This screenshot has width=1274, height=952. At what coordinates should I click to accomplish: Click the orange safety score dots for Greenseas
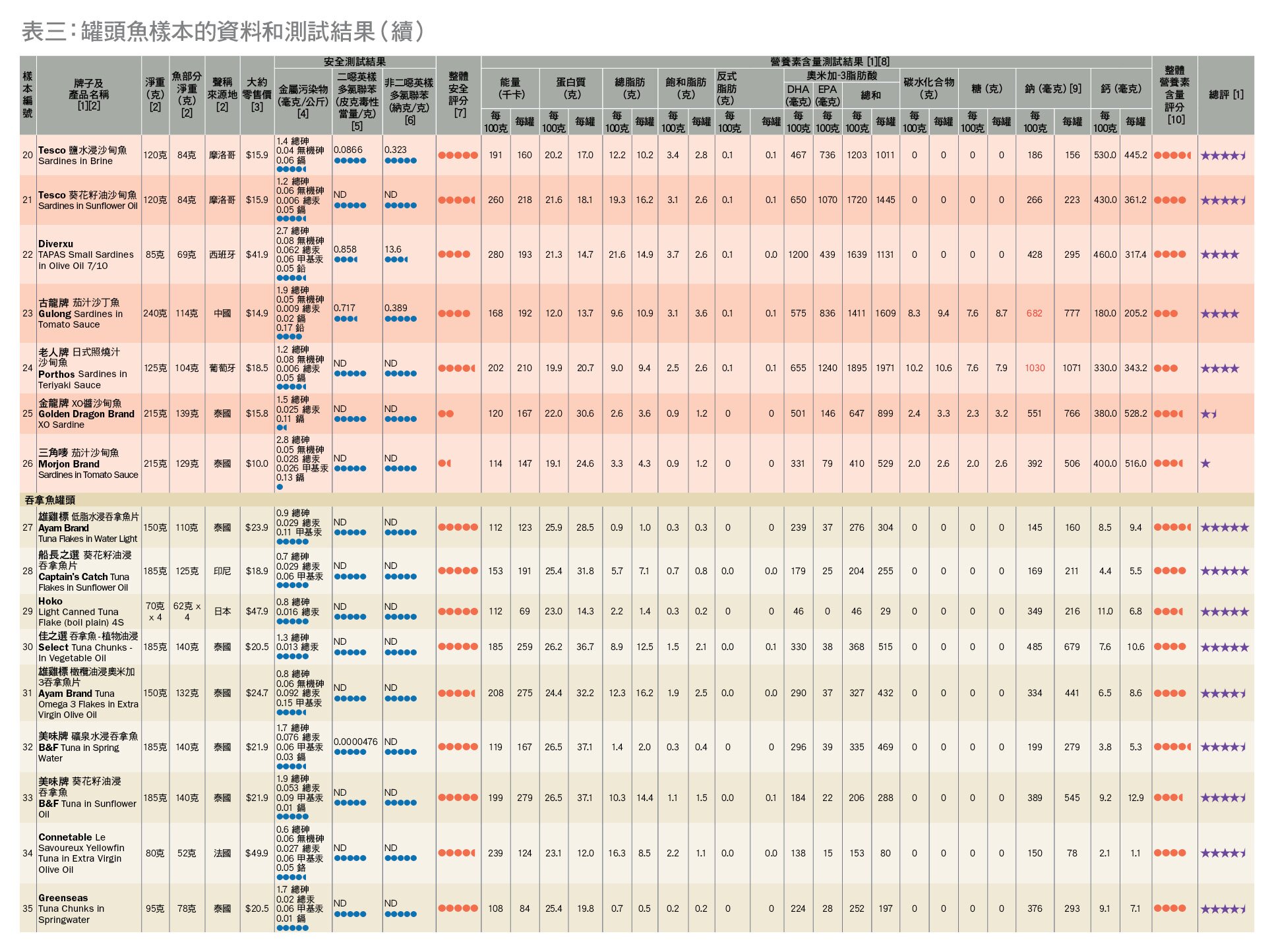[x=458, y=908]
